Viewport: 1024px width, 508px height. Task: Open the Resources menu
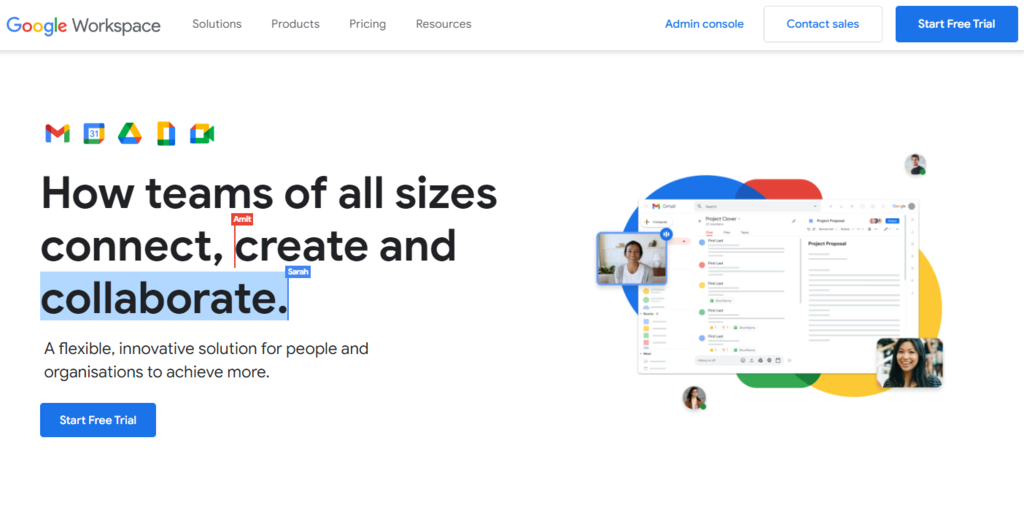tap(443, 24)
